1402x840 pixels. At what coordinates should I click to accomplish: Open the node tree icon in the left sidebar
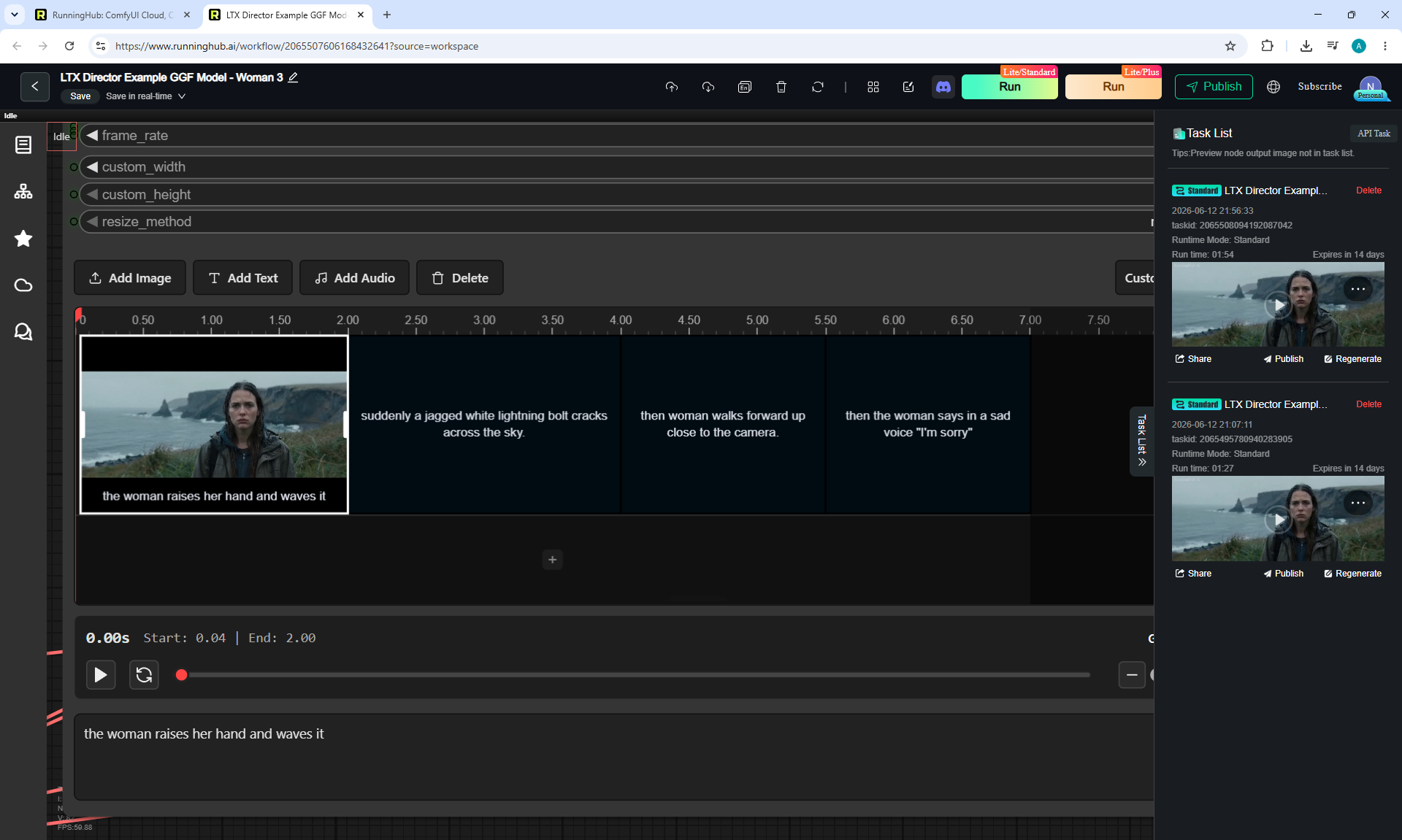coord(23,191)
